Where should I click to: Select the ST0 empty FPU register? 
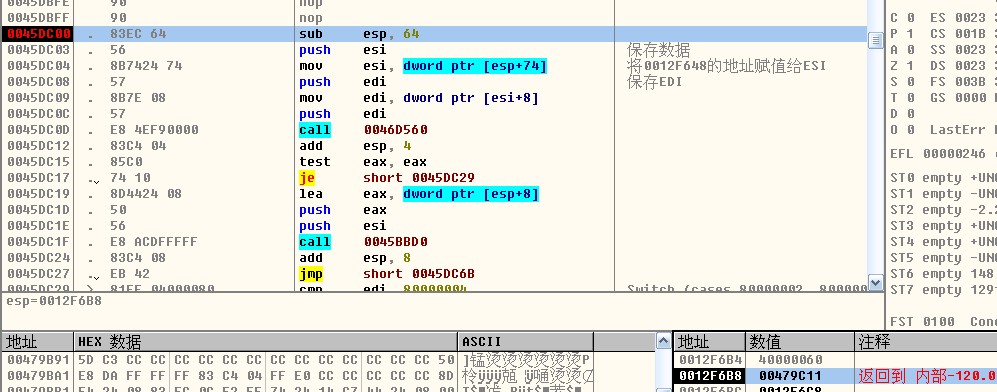click(x=944, y=178)
